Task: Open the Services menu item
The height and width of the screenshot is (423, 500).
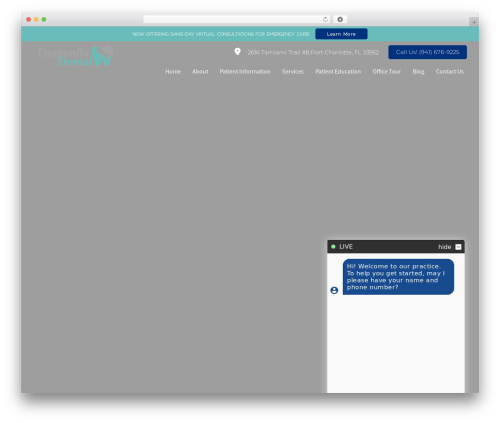Action: click(293, 72)
